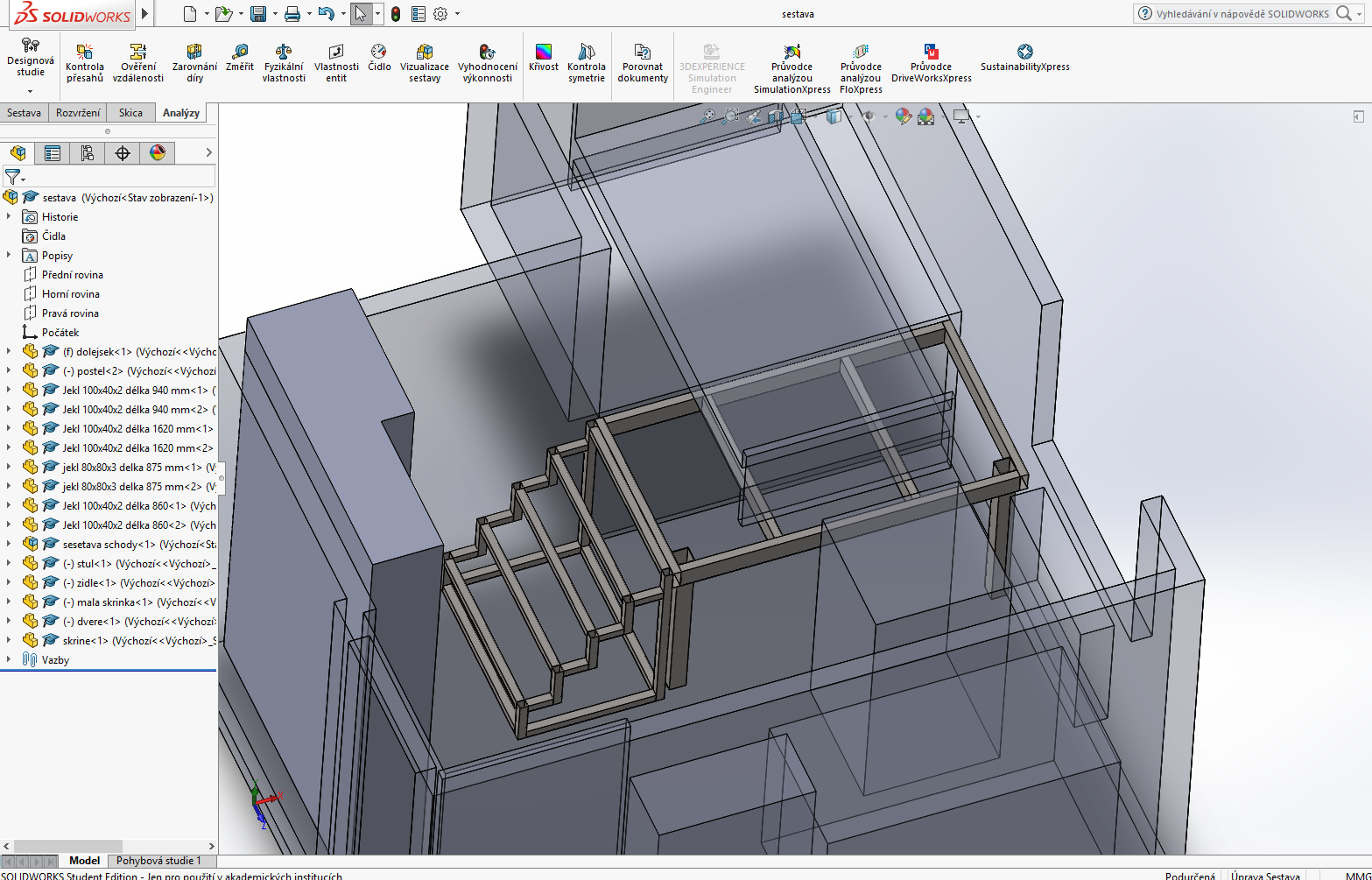Toggle the hide/show items eye icon
Image resolution: width=1372 pixels, height=880 pixels.
[x=869, y=116]
